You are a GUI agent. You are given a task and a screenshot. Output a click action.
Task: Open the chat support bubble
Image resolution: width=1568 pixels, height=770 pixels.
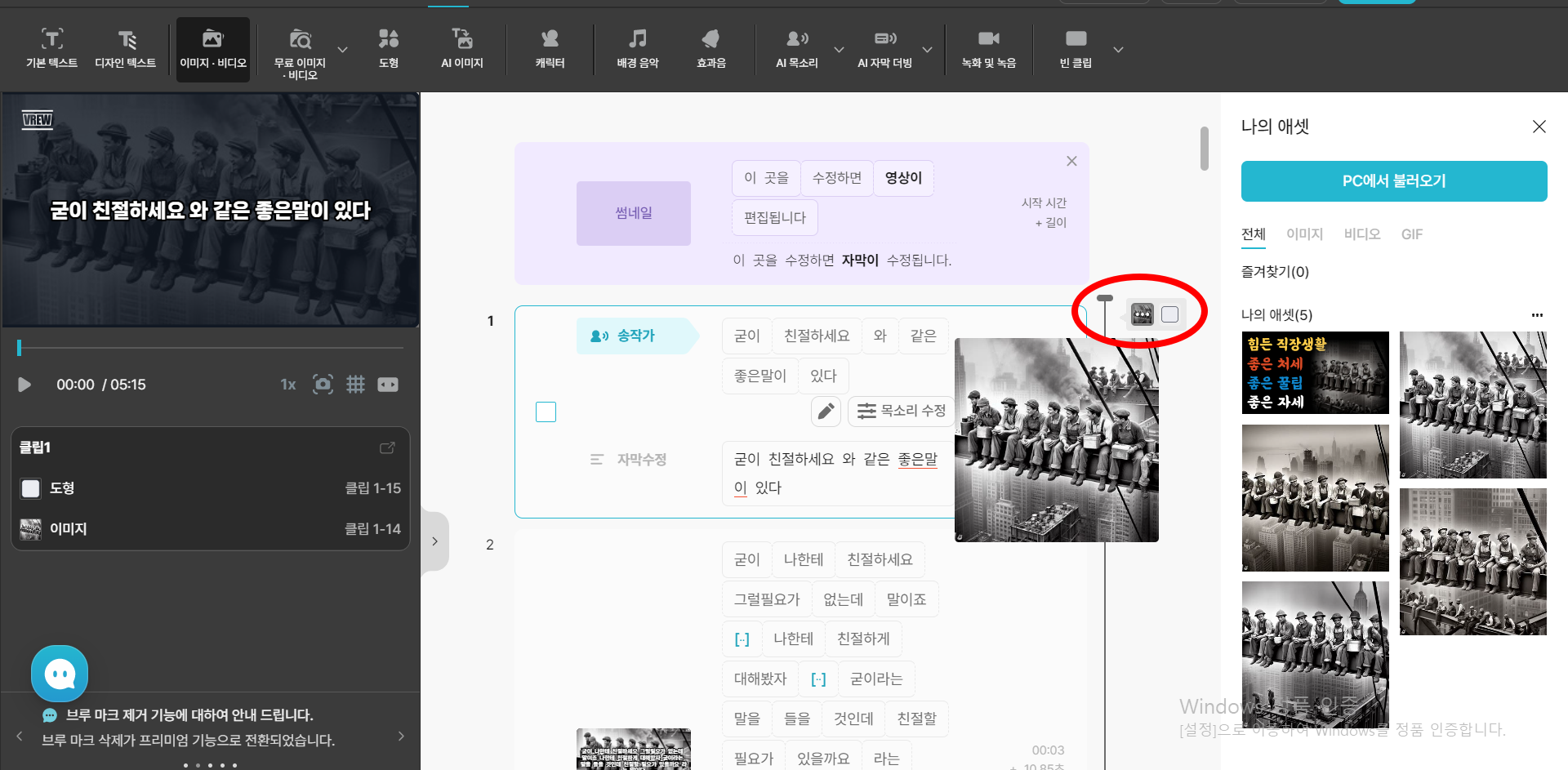(x=60, y=674)
